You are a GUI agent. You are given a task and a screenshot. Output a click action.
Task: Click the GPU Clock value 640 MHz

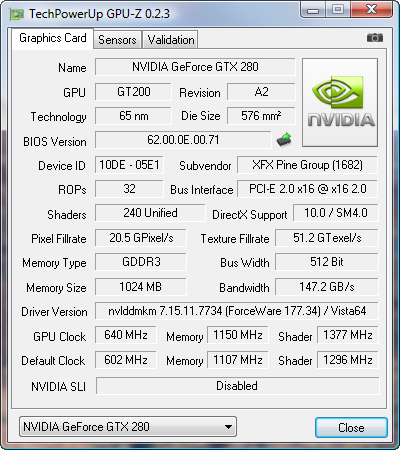[x=126, y=335]
